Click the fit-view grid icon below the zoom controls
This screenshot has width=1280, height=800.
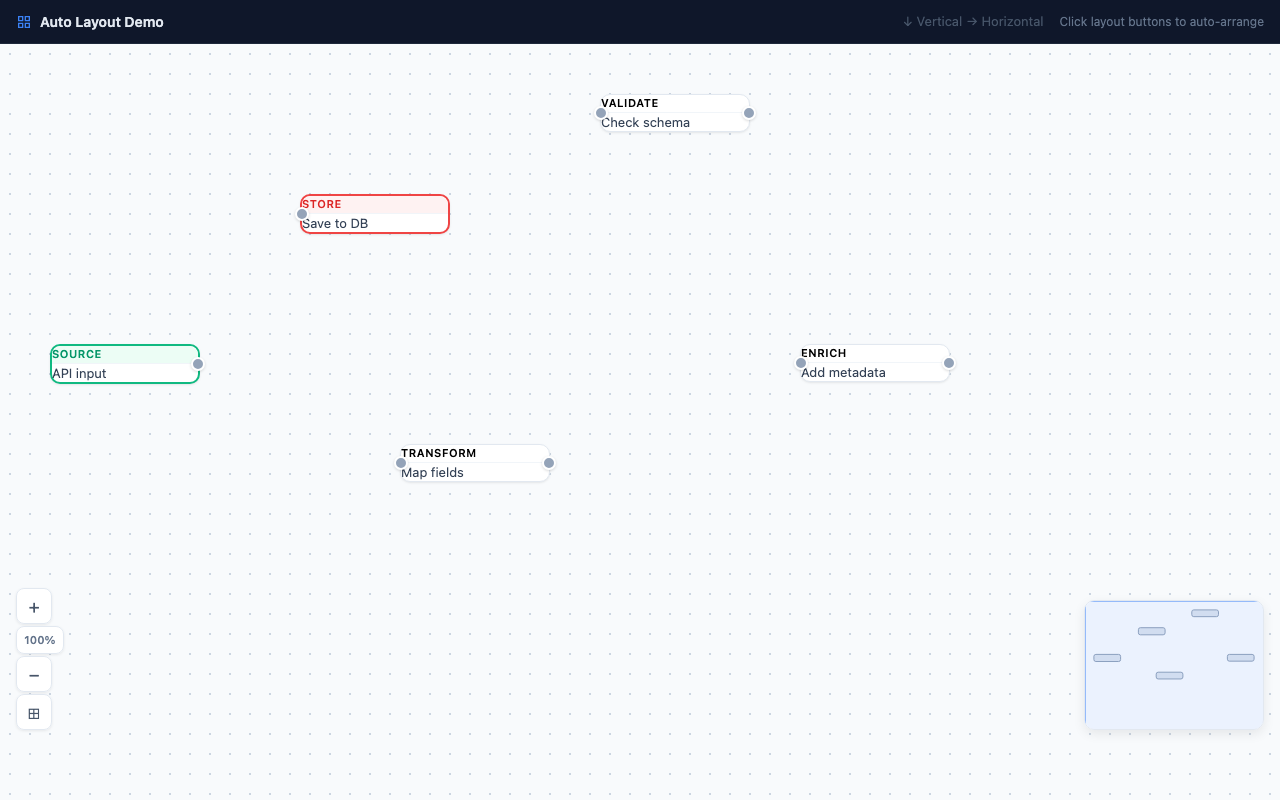[x=34, y=713]
